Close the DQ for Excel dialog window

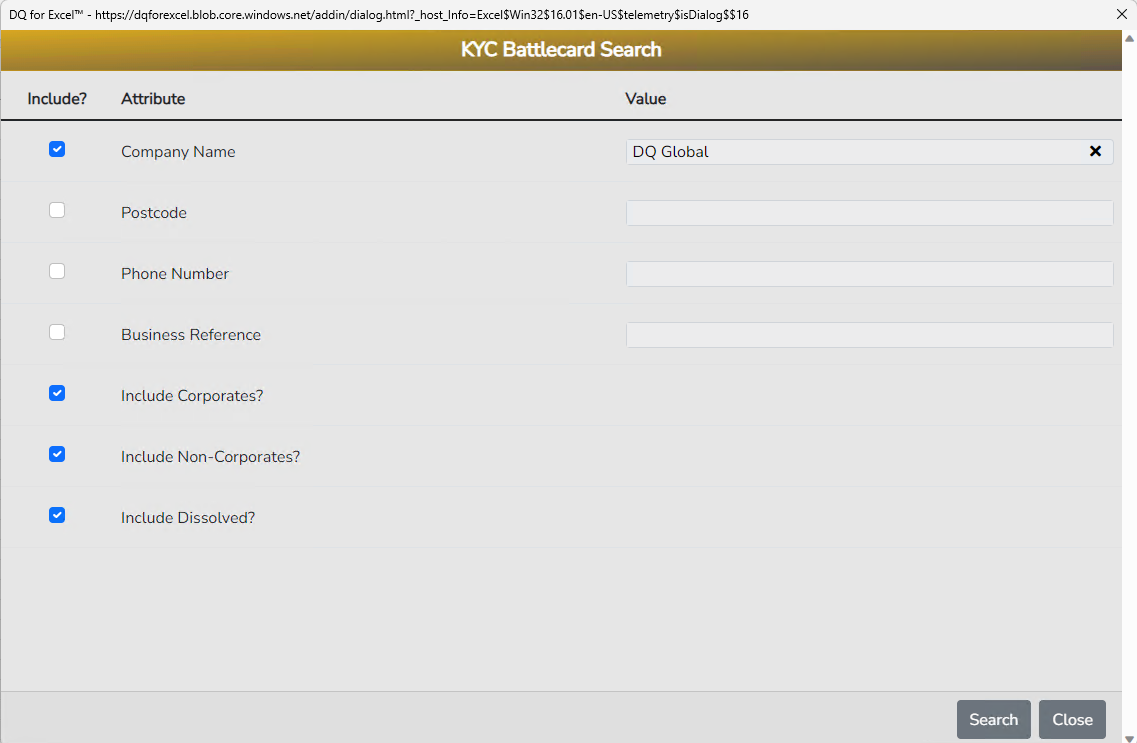[x=1121, y=14]
